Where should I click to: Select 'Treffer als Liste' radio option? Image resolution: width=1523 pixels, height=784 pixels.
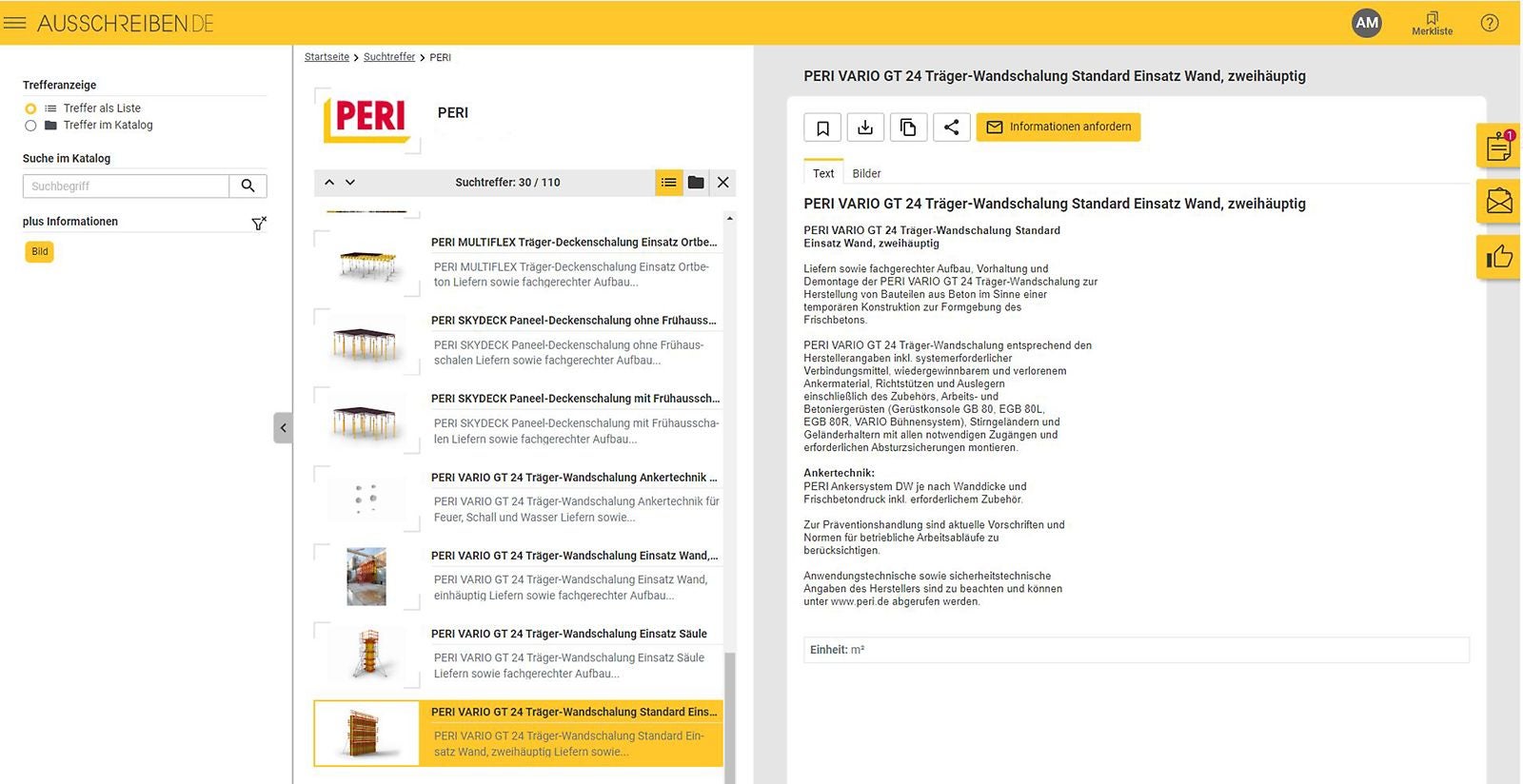click(30, 108)
